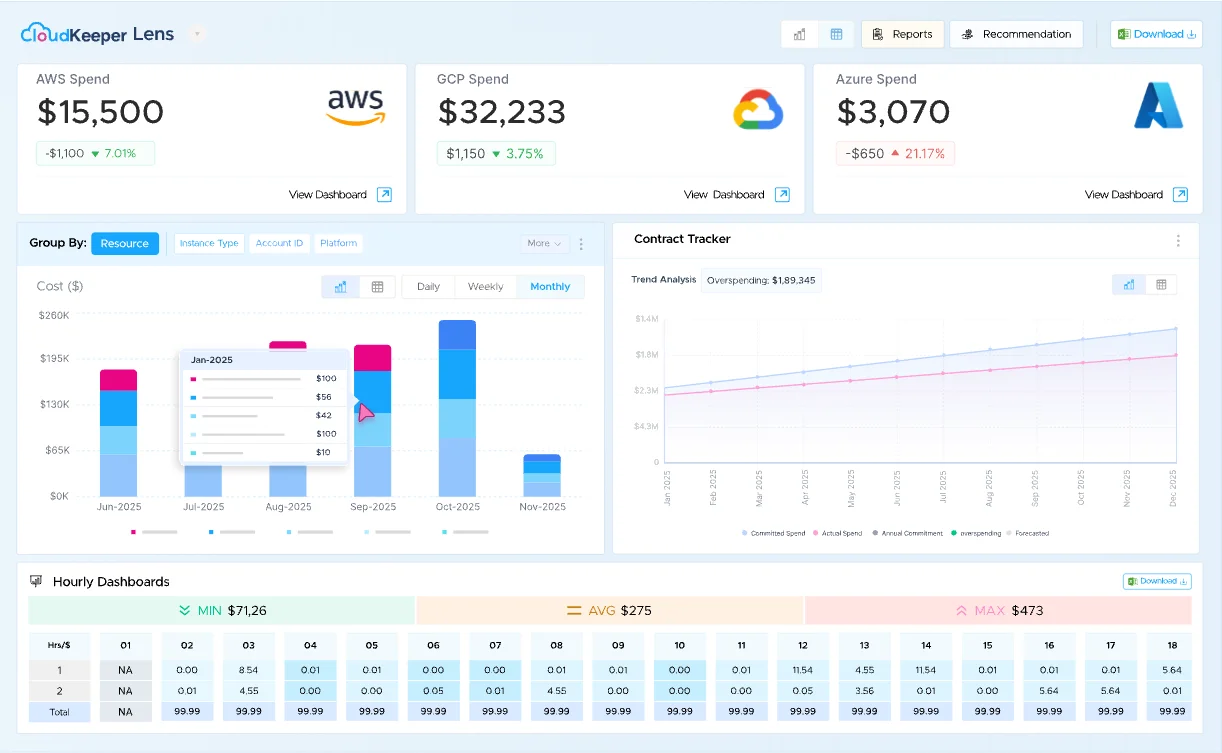This screenshot has width=1222, height=753.
Task: Open GCP View Dashboard arrow icon
Action: (782, 195)
